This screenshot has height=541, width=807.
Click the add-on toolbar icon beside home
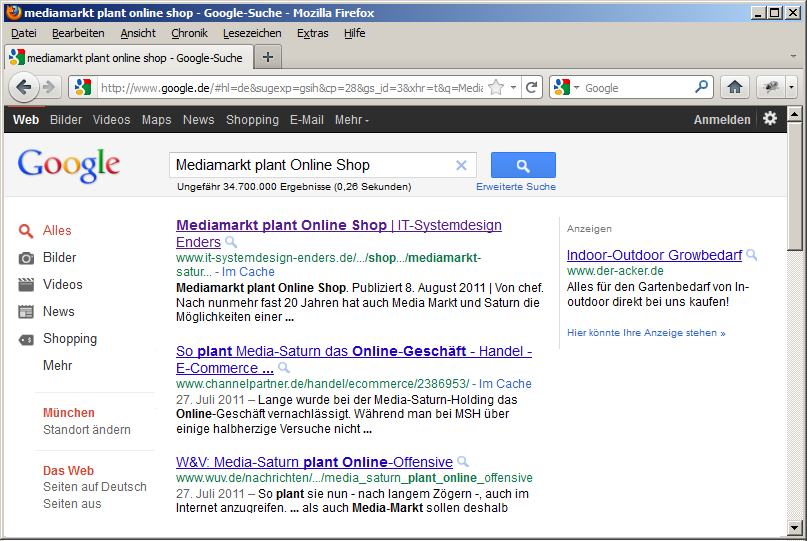(x=771, y=88)
